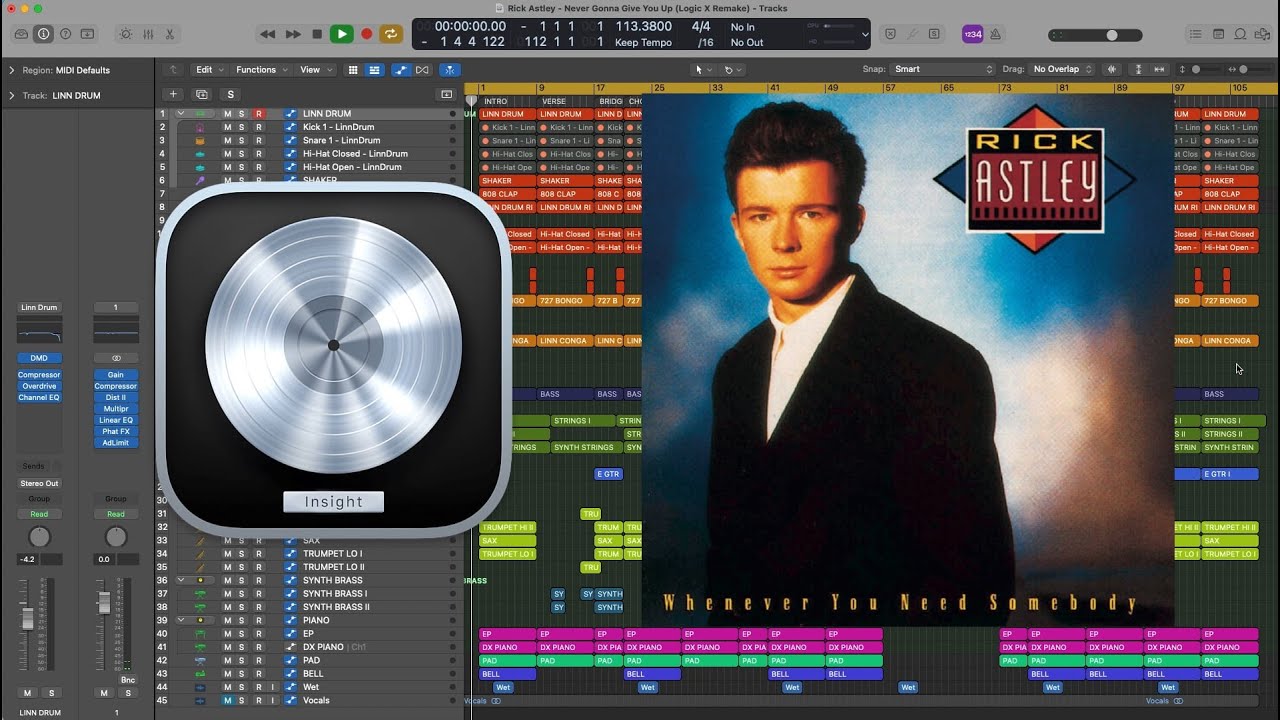Viewport: 1280px width, 720px height.
Task: Show the Mixer
Action: pos(148,34)
